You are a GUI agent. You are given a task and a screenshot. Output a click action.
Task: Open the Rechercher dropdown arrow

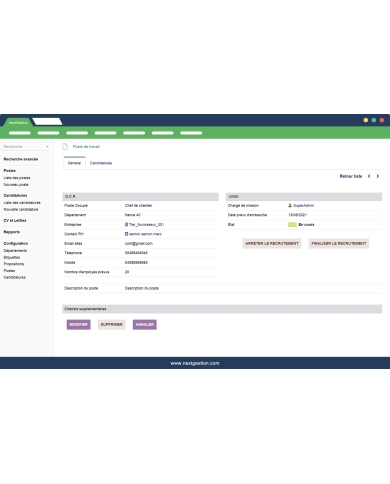47,147
